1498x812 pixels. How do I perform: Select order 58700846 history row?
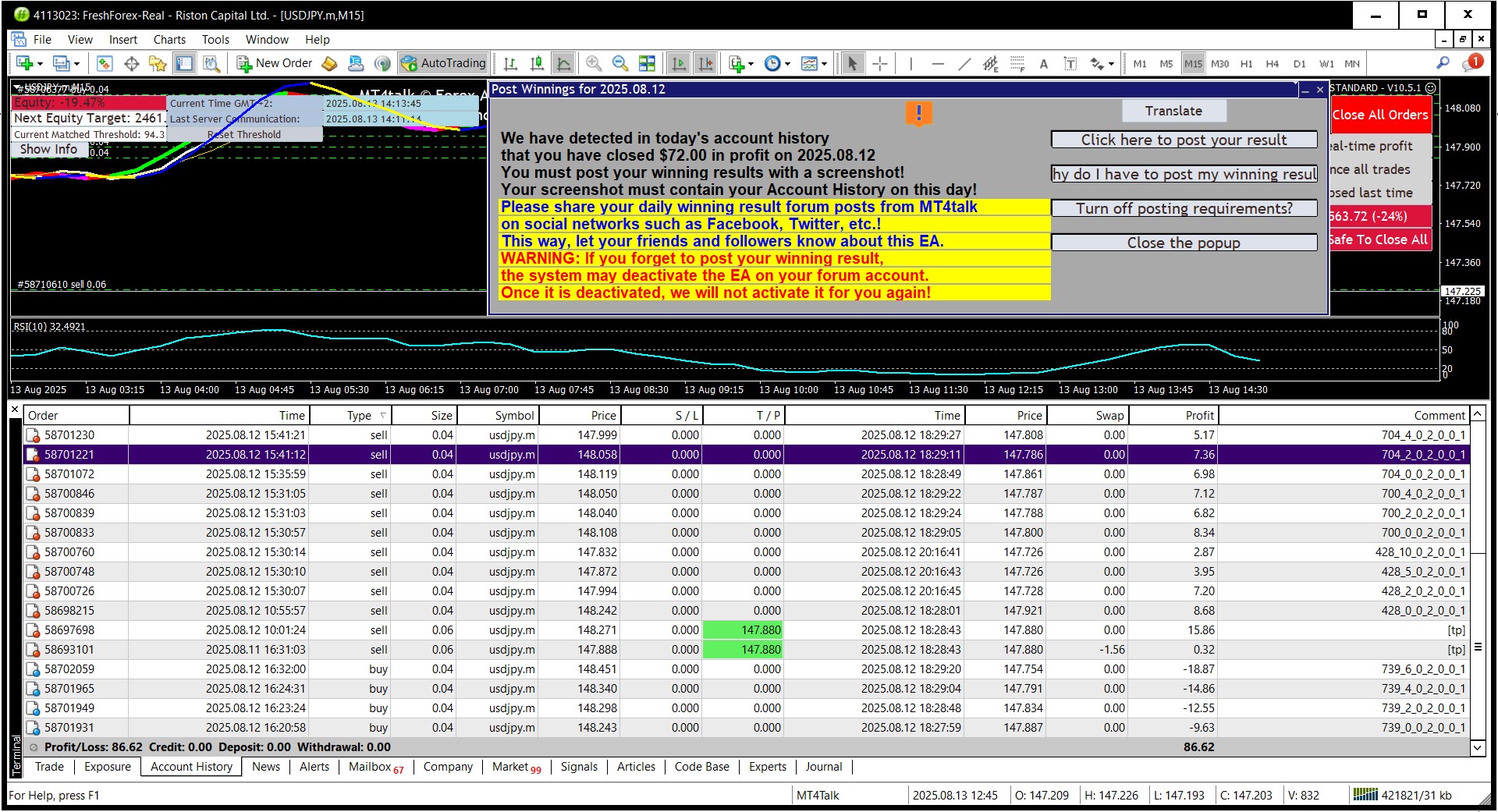click(69, 494)
